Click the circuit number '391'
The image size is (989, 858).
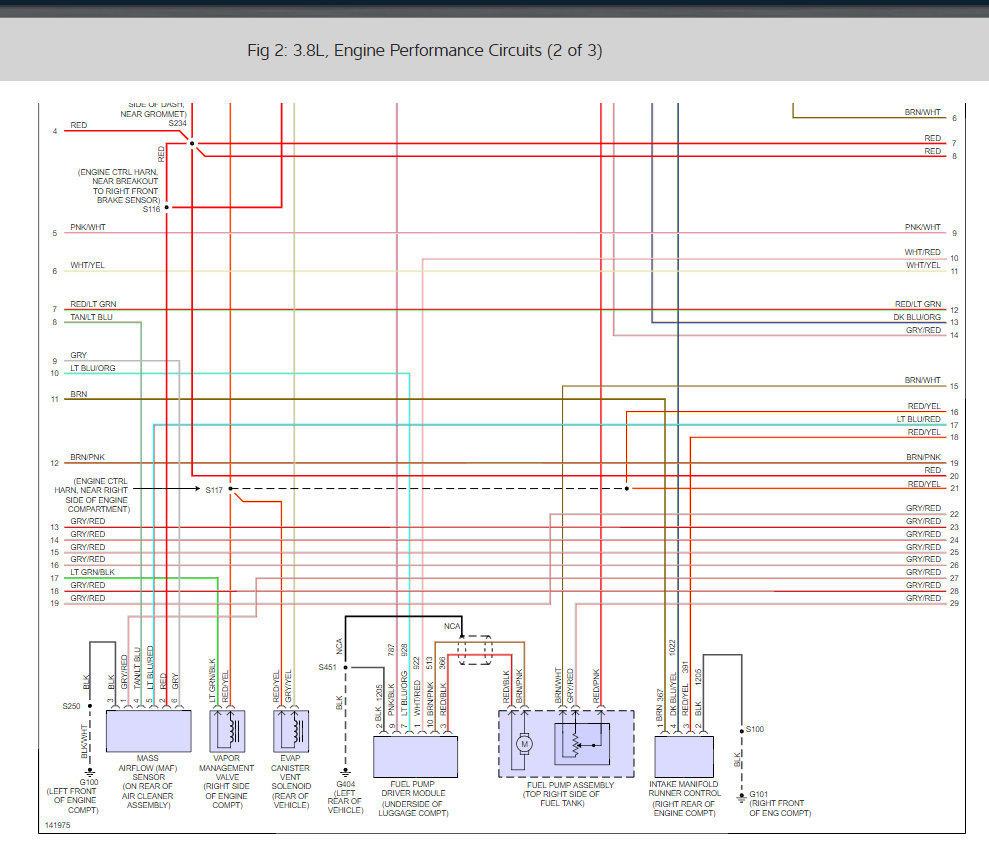686,667
